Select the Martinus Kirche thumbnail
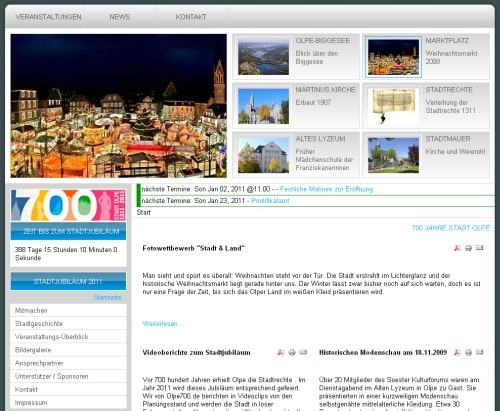 click(x=263, y=106)
